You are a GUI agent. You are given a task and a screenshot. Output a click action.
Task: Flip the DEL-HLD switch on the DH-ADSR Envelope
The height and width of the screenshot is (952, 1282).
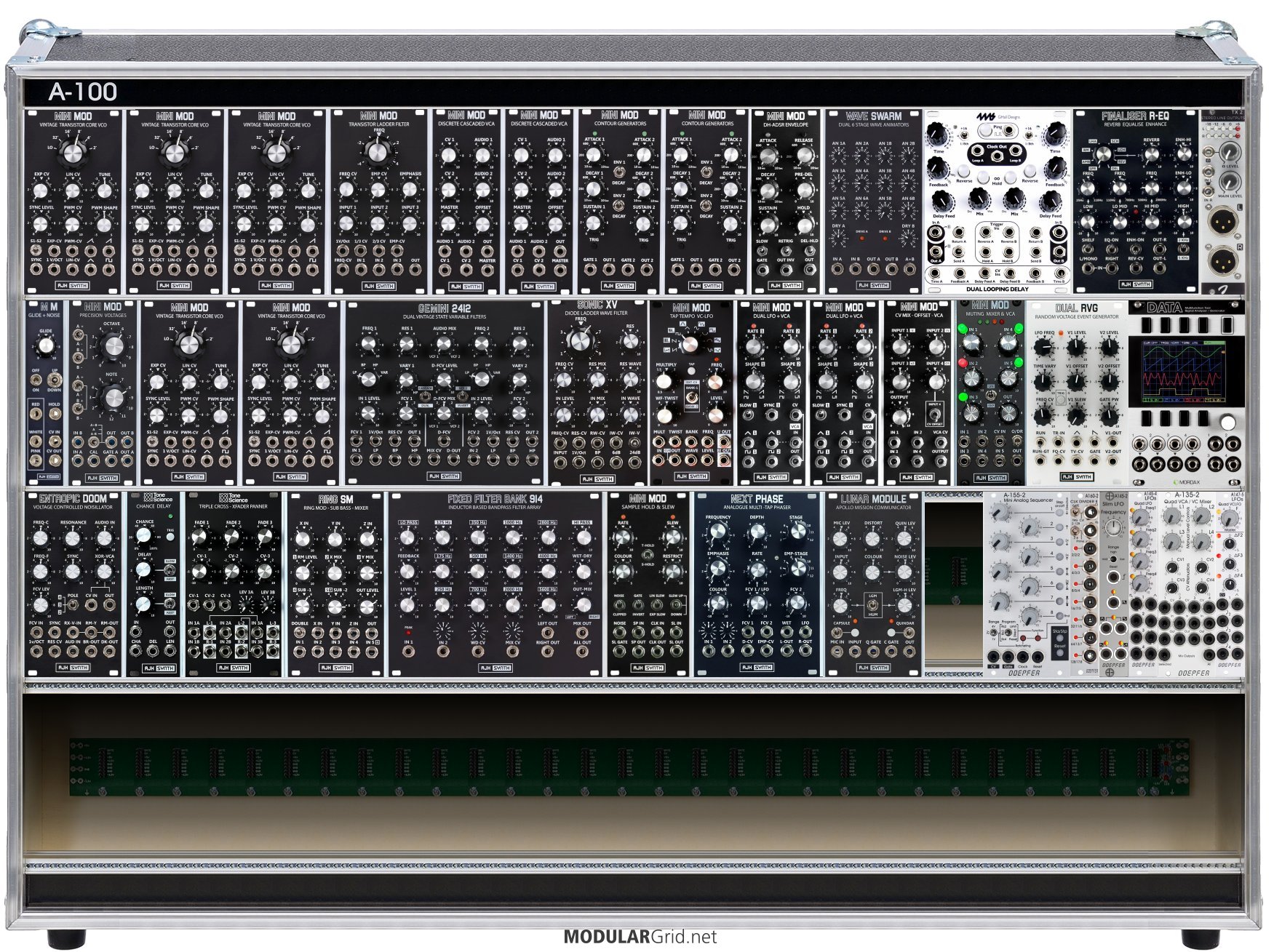point(809,249)
